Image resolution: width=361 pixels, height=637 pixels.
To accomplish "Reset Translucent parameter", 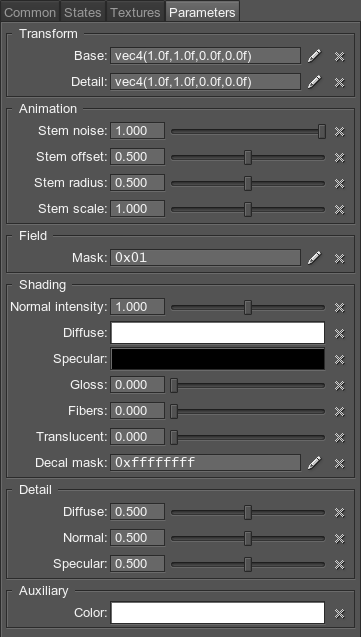I will click(339, 438).
